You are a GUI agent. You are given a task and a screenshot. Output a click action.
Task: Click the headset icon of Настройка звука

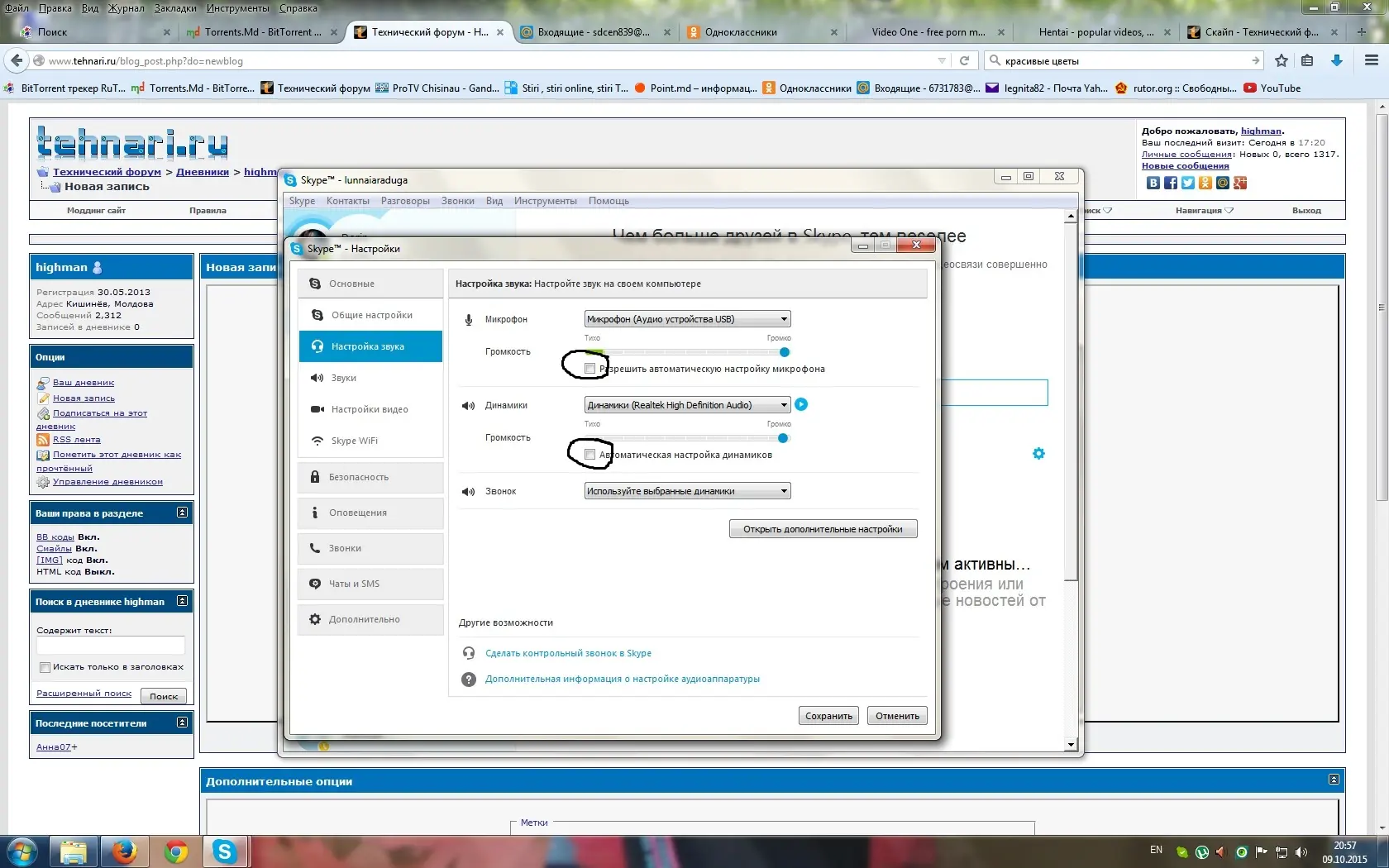point(317,346)
